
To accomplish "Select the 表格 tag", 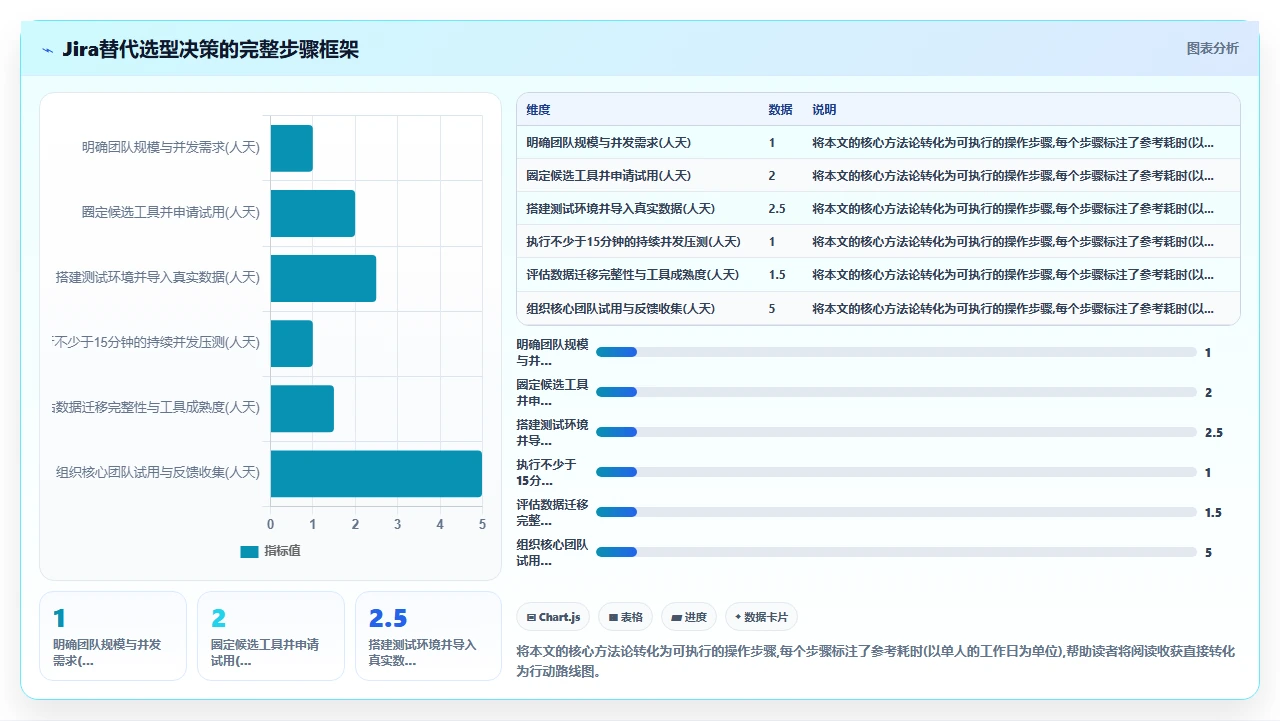I will [x=626, y=617].
